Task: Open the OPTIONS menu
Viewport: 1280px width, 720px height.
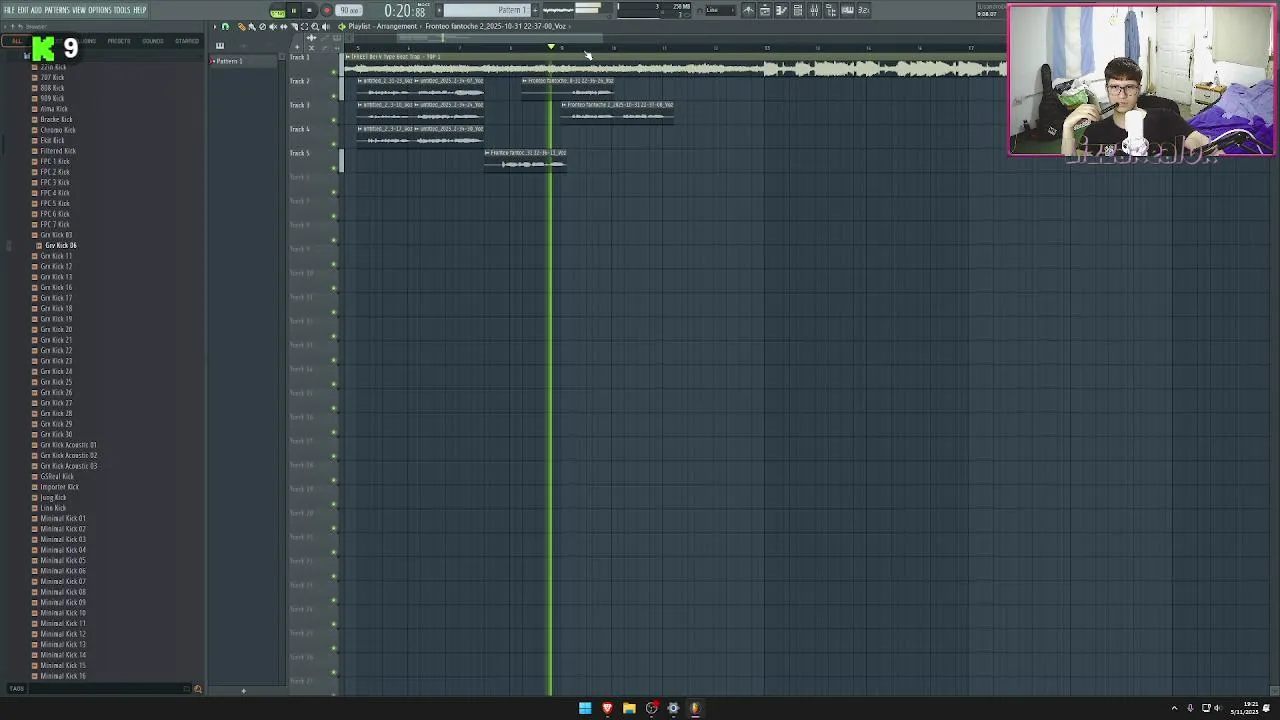Action: (x=99, y=10)
